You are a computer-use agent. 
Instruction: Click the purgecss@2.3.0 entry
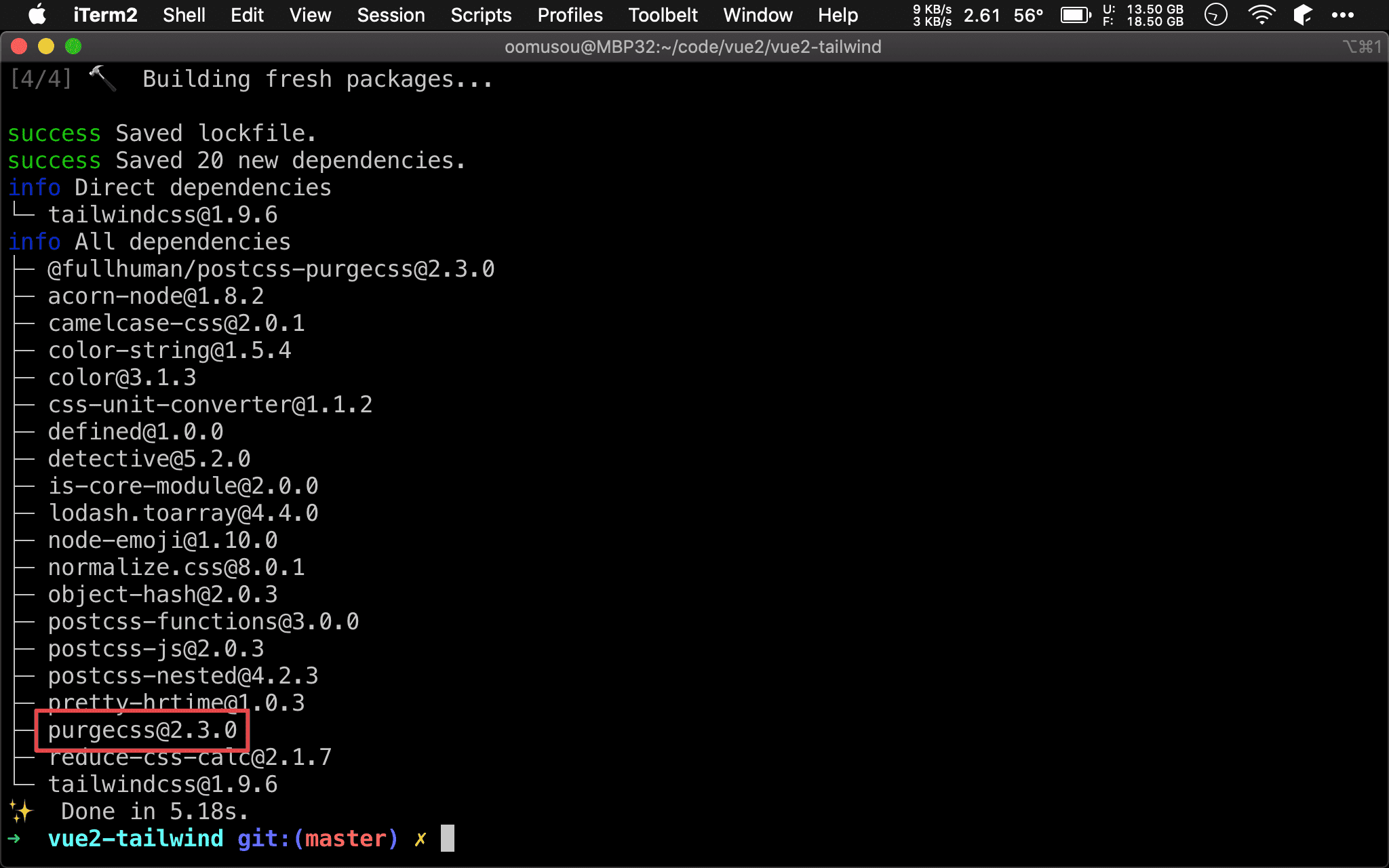pos(142,730)
